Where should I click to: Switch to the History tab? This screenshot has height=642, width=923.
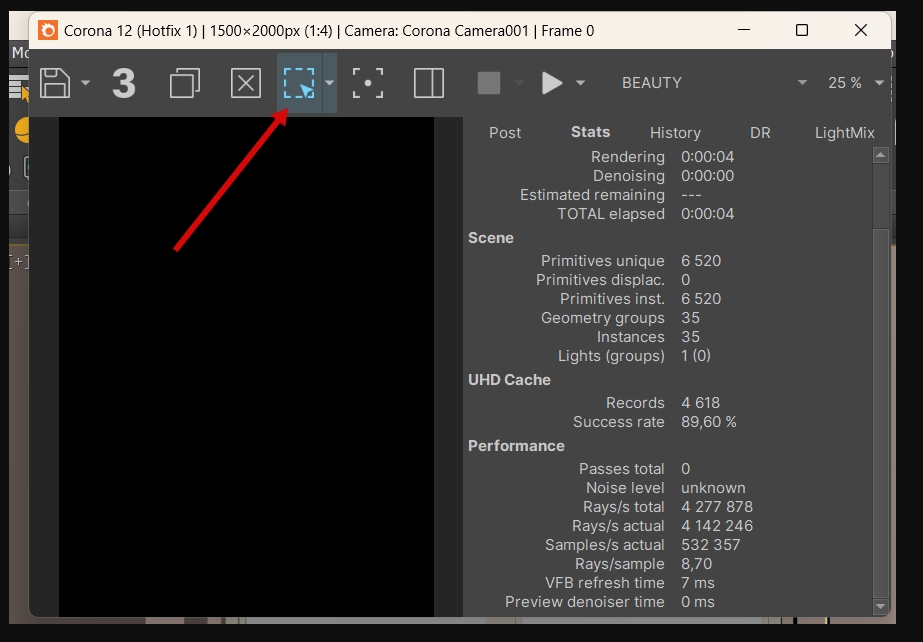(x=675, y=133)
